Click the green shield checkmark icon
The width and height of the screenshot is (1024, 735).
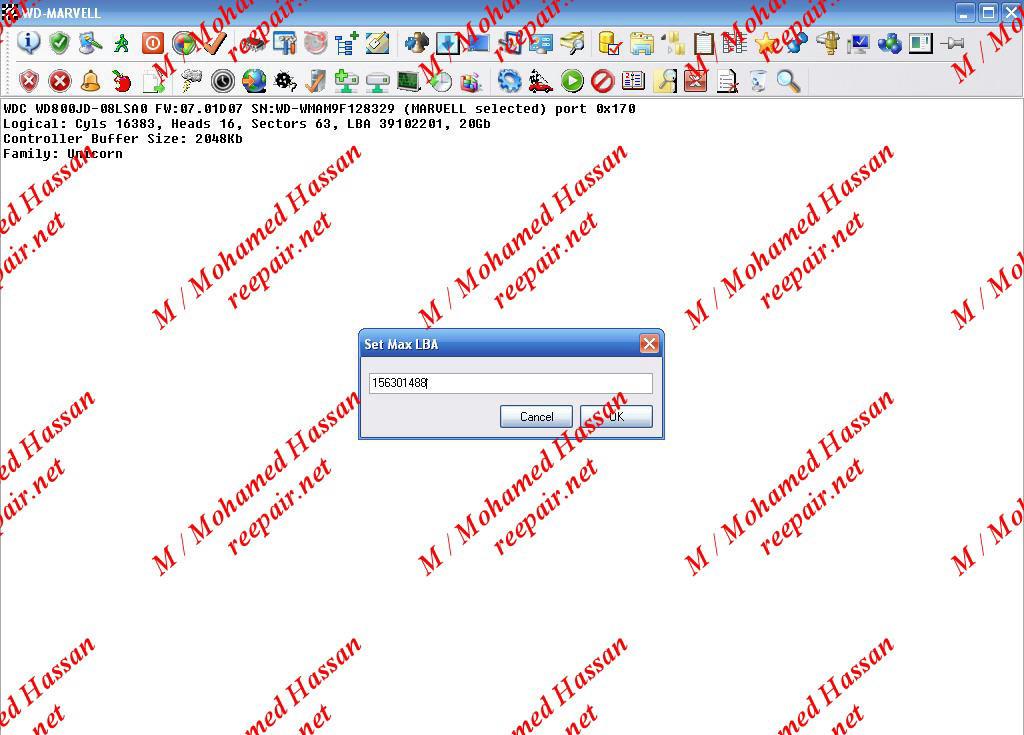(60, 43)
